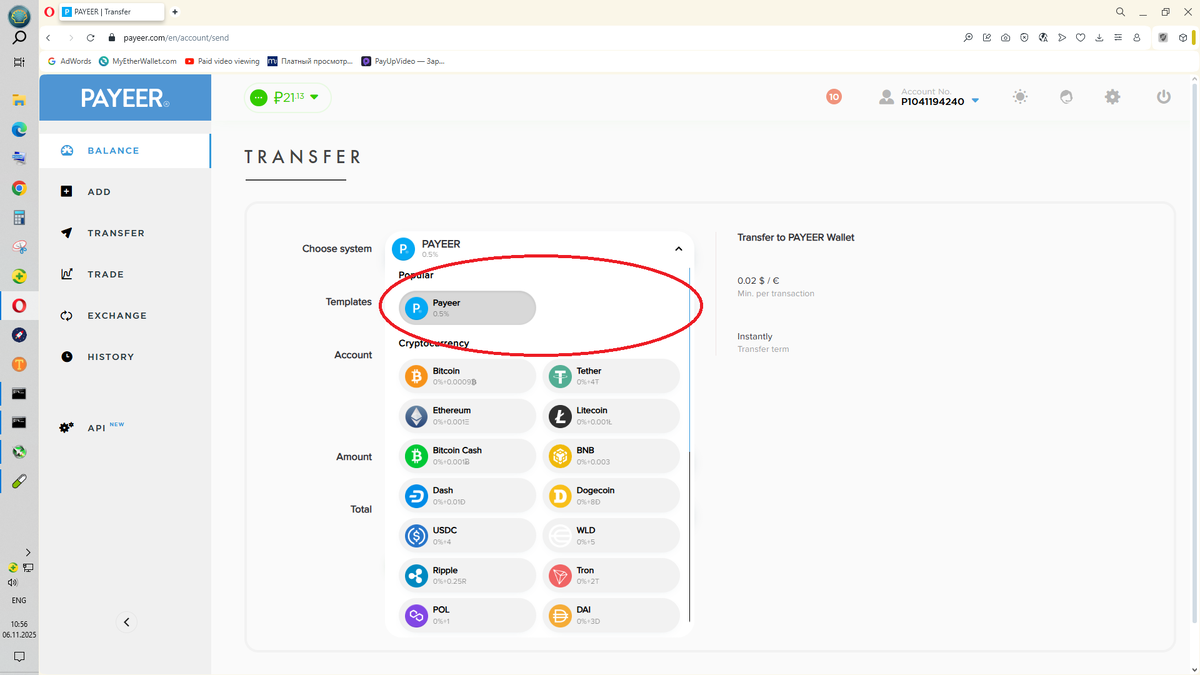Viewport: 1200px width, 675px height.
Task: Open the account number dropdown
Action: (975, 101)
